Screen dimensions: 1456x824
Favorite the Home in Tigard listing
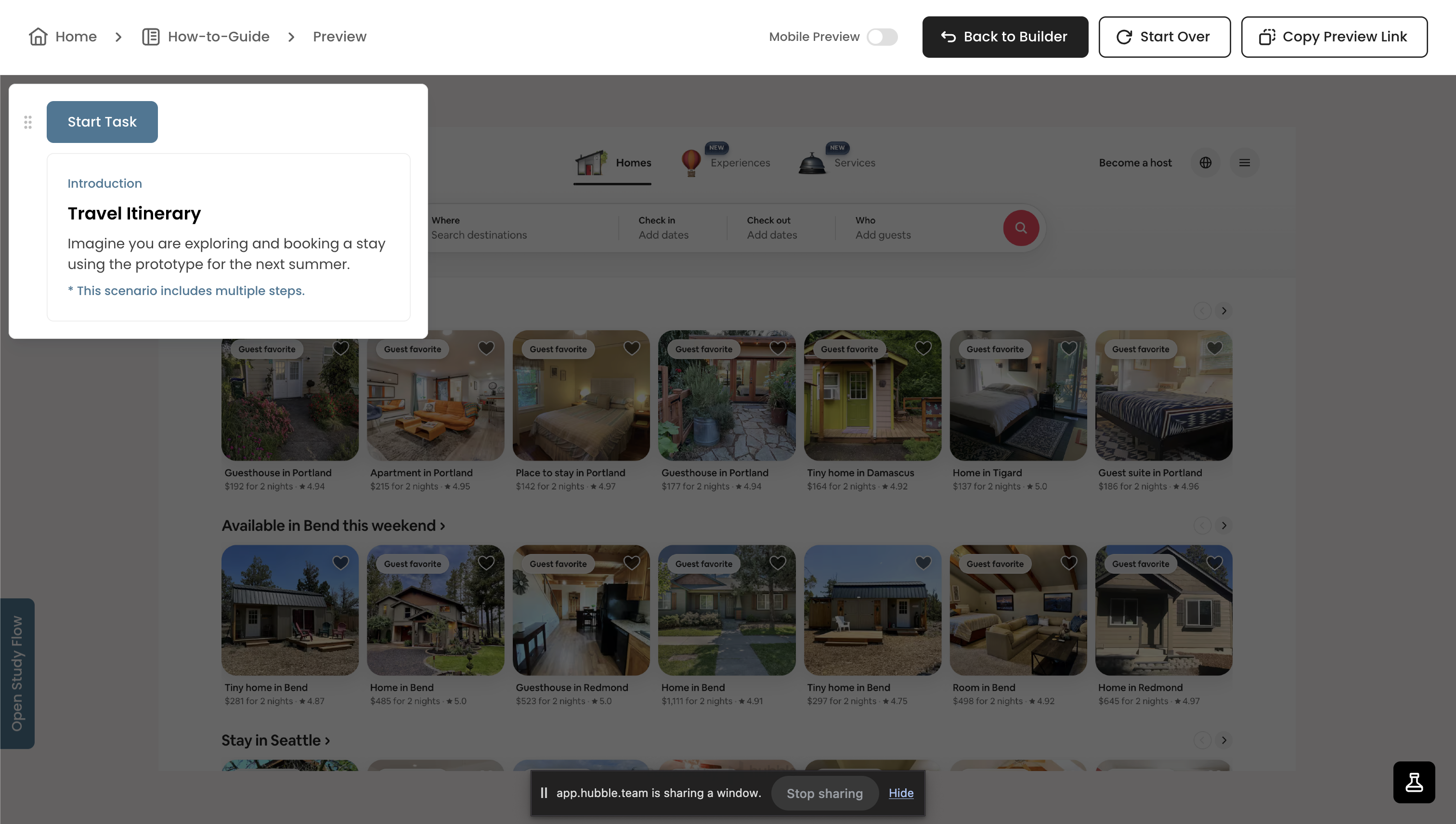1069,348
